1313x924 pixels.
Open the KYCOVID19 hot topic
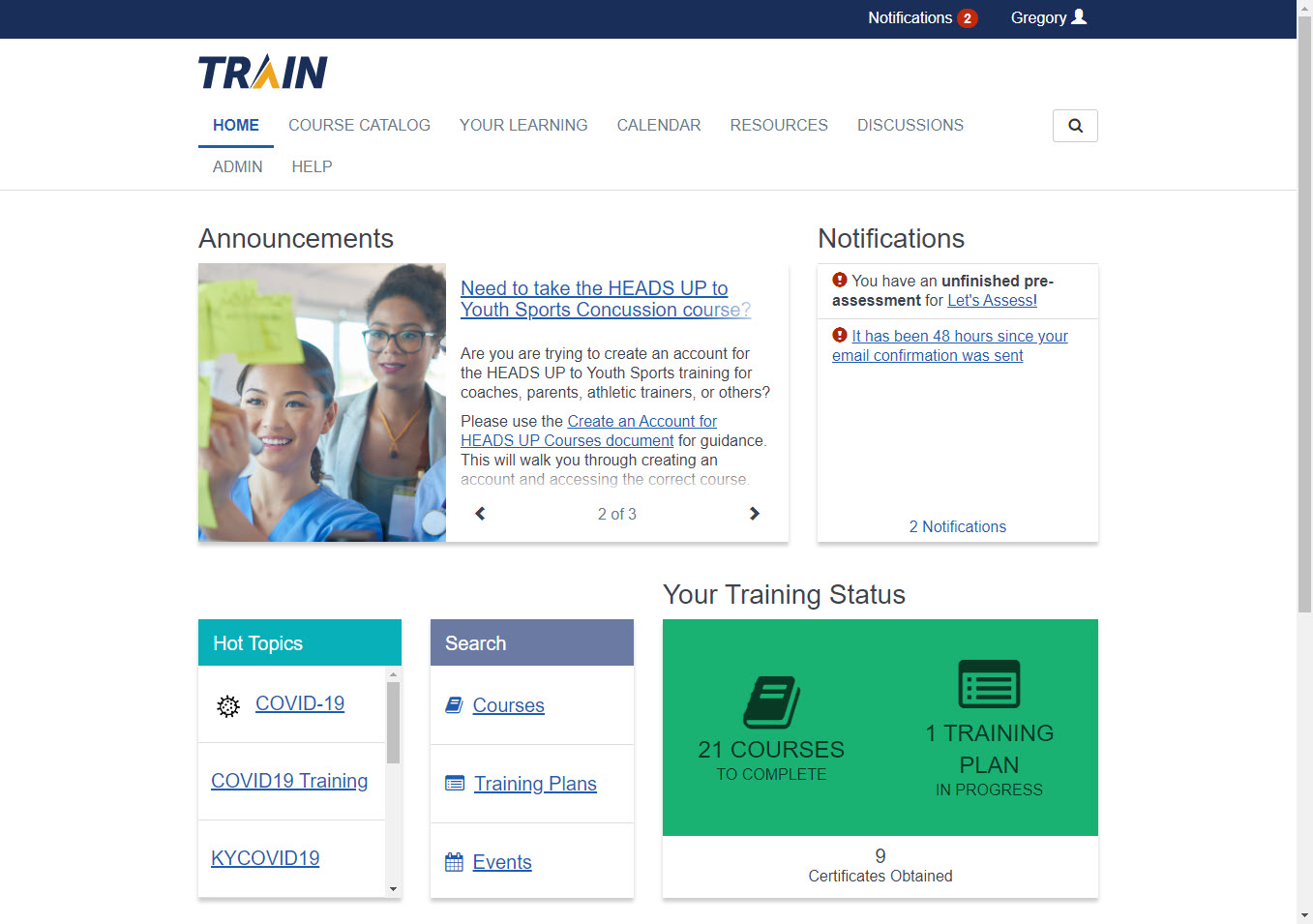coord(265,858)
